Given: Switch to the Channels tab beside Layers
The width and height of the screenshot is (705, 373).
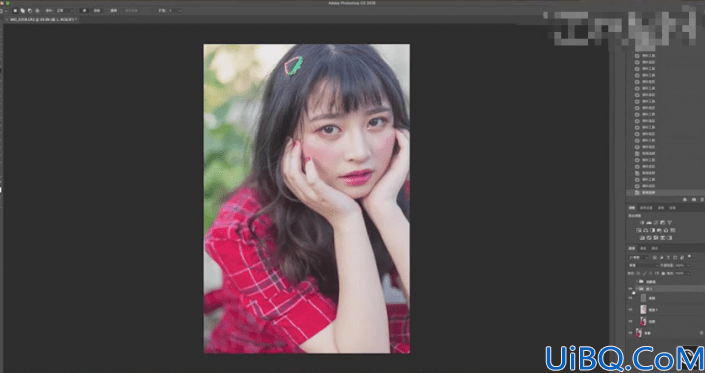Looking at the screenshot, I should pos(643,248).
